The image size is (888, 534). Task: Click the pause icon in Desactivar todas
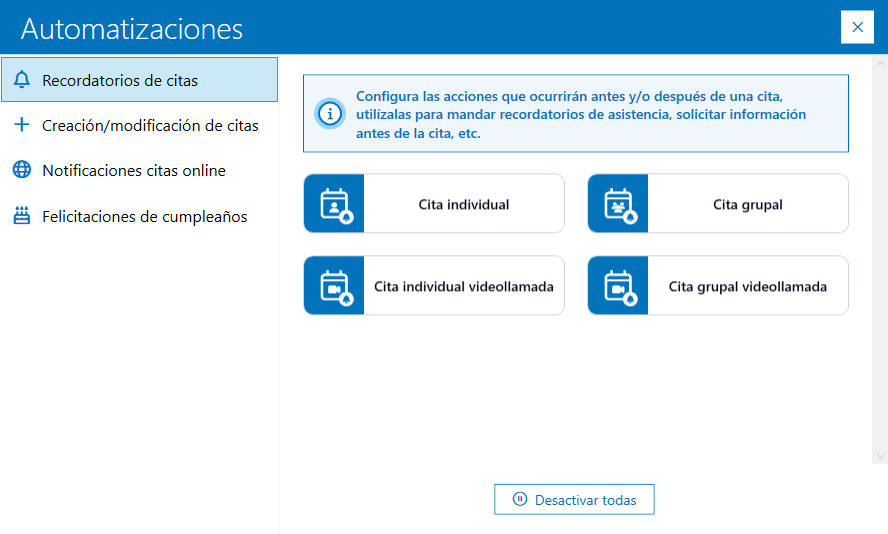pos(519,499)
